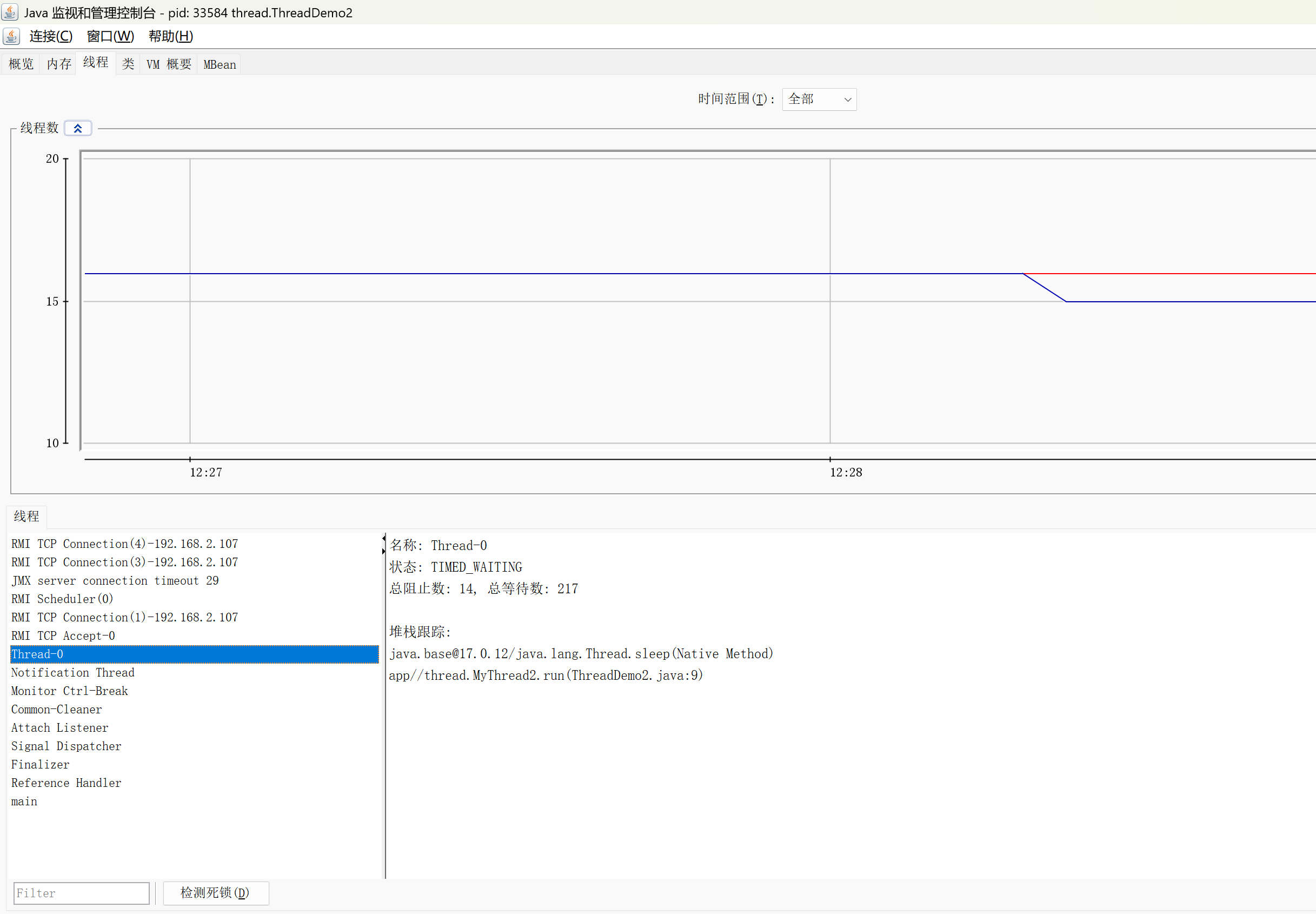Click the Thread.sleep(Native Method) stack line
1316x914 pixels.
coord(581,653)
